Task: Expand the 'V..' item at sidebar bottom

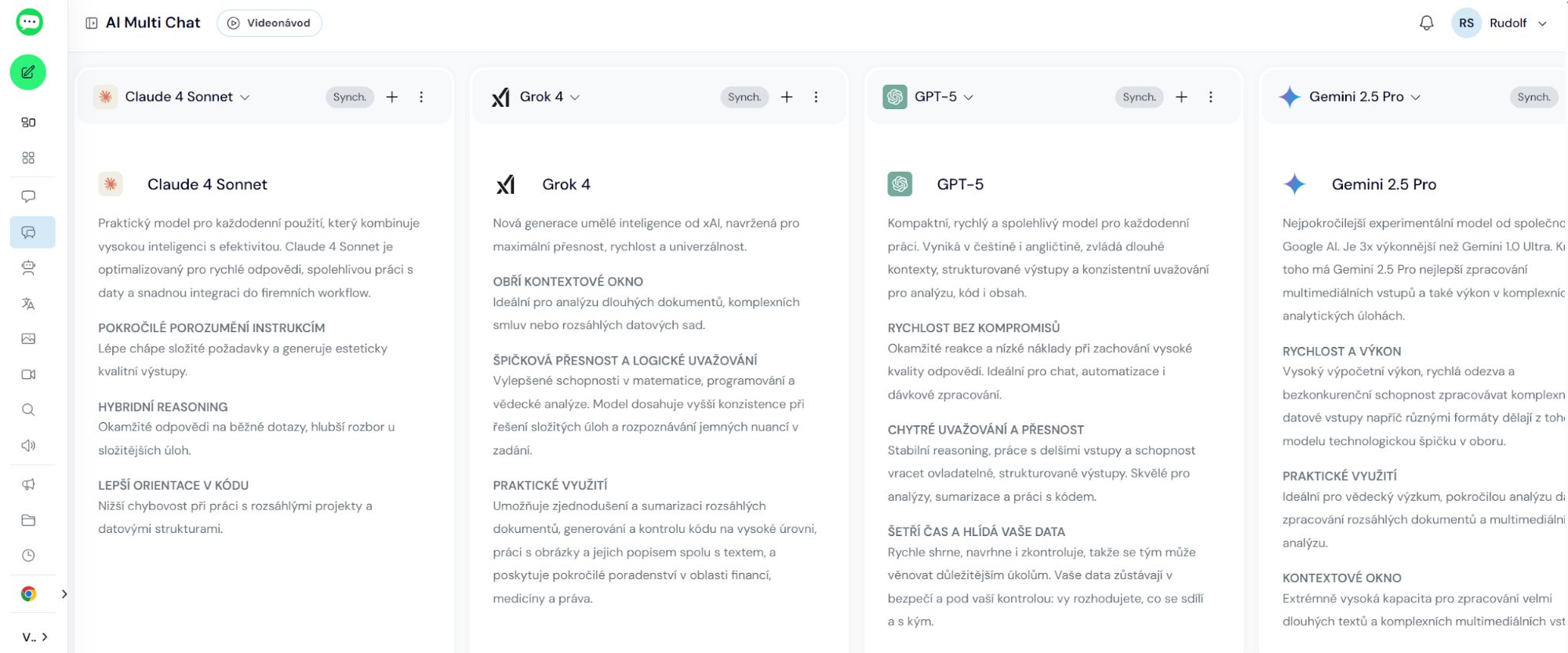Action: [35, 637]
